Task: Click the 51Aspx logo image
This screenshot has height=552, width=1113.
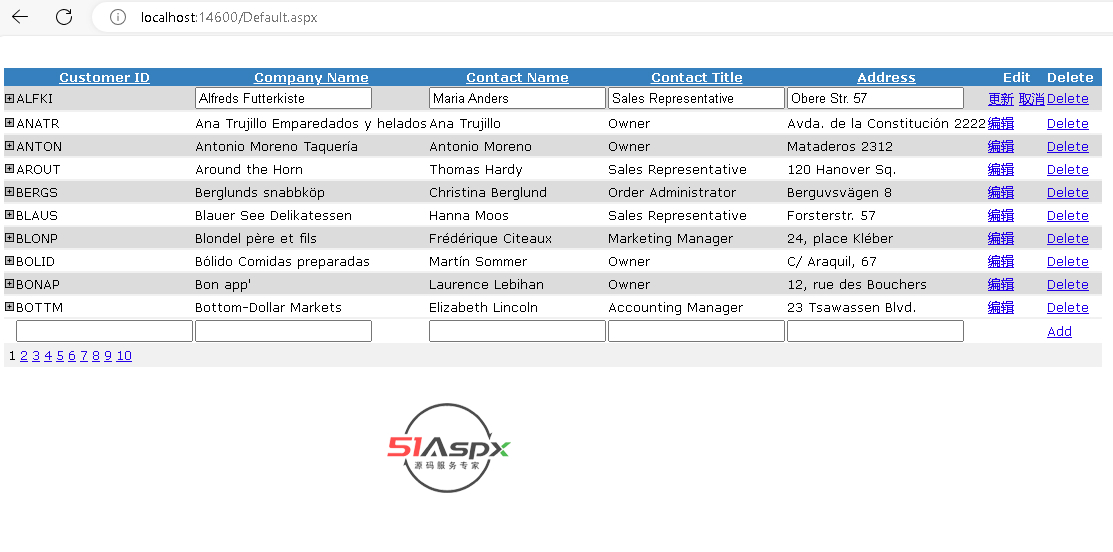Action: pos(449,448)
